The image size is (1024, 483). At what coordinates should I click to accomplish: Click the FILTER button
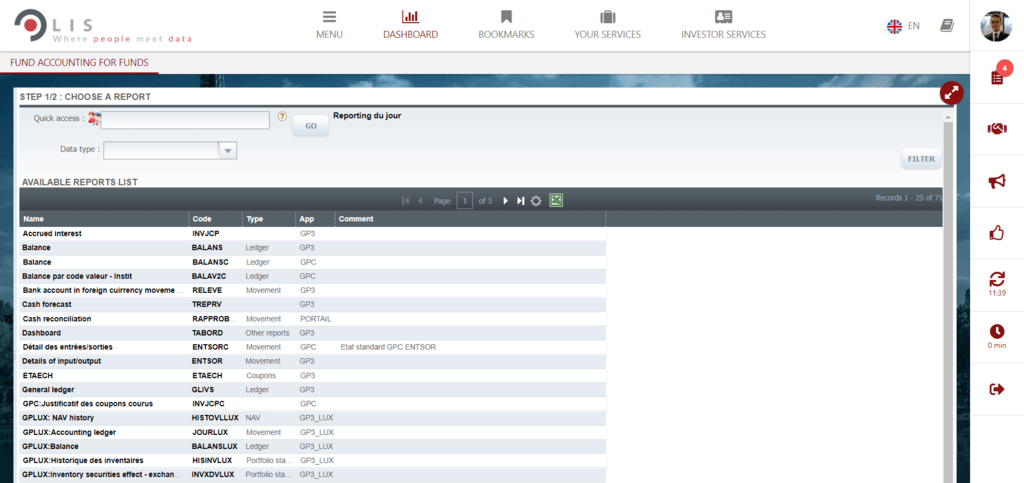921,159
